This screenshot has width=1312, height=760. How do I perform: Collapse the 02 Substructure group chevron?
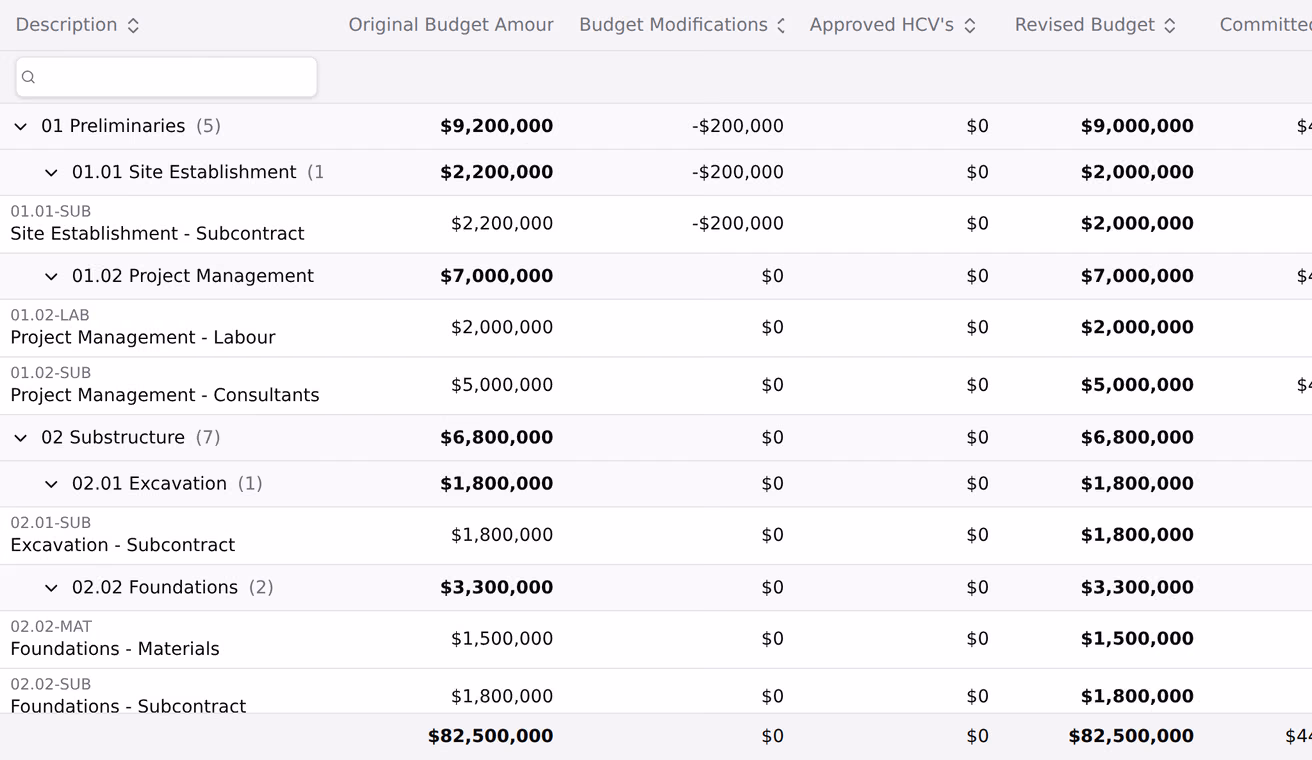coord(20,438)
